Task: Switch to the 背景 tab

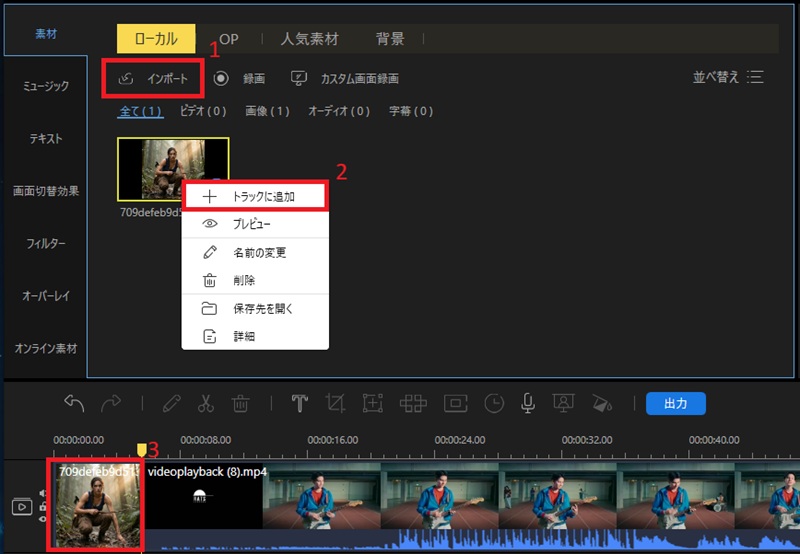Action: click(x=390, y=39)
